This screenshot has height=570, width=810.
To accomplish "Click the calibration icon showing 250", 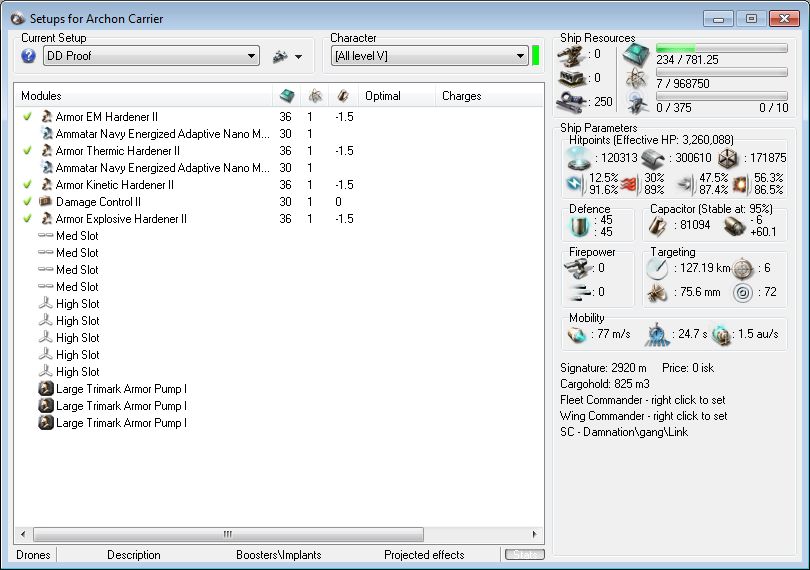I will point(571,101).
